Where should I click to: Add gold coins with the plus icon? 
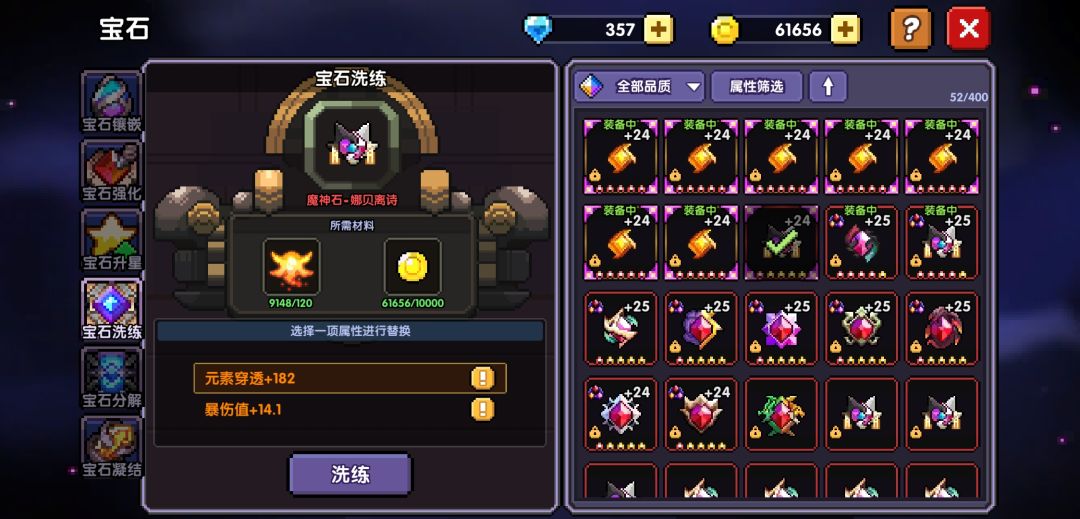[845, 30]
